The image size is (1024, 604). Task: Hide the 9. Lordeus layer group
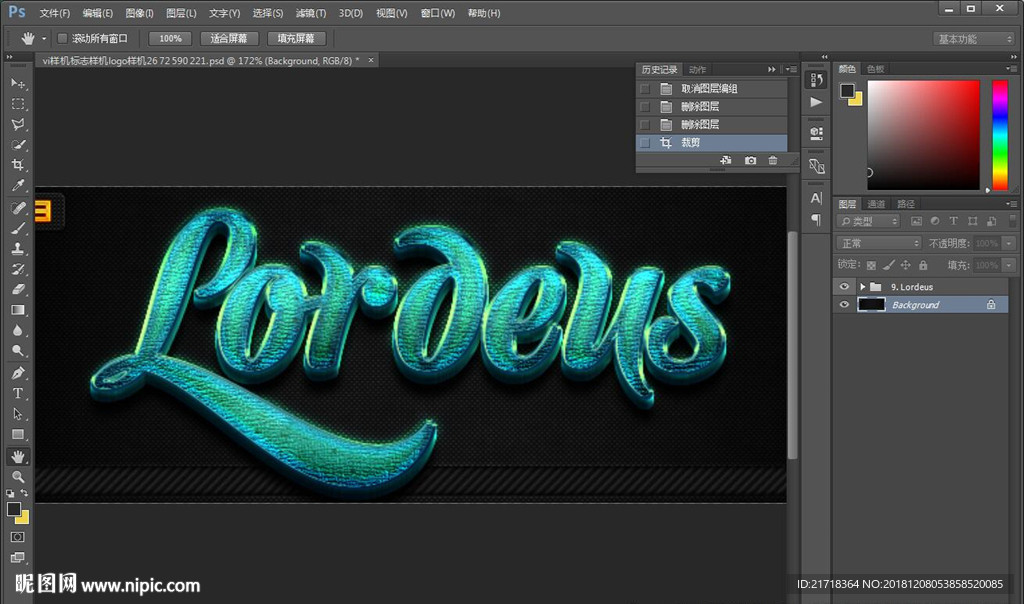click(845, 287)
